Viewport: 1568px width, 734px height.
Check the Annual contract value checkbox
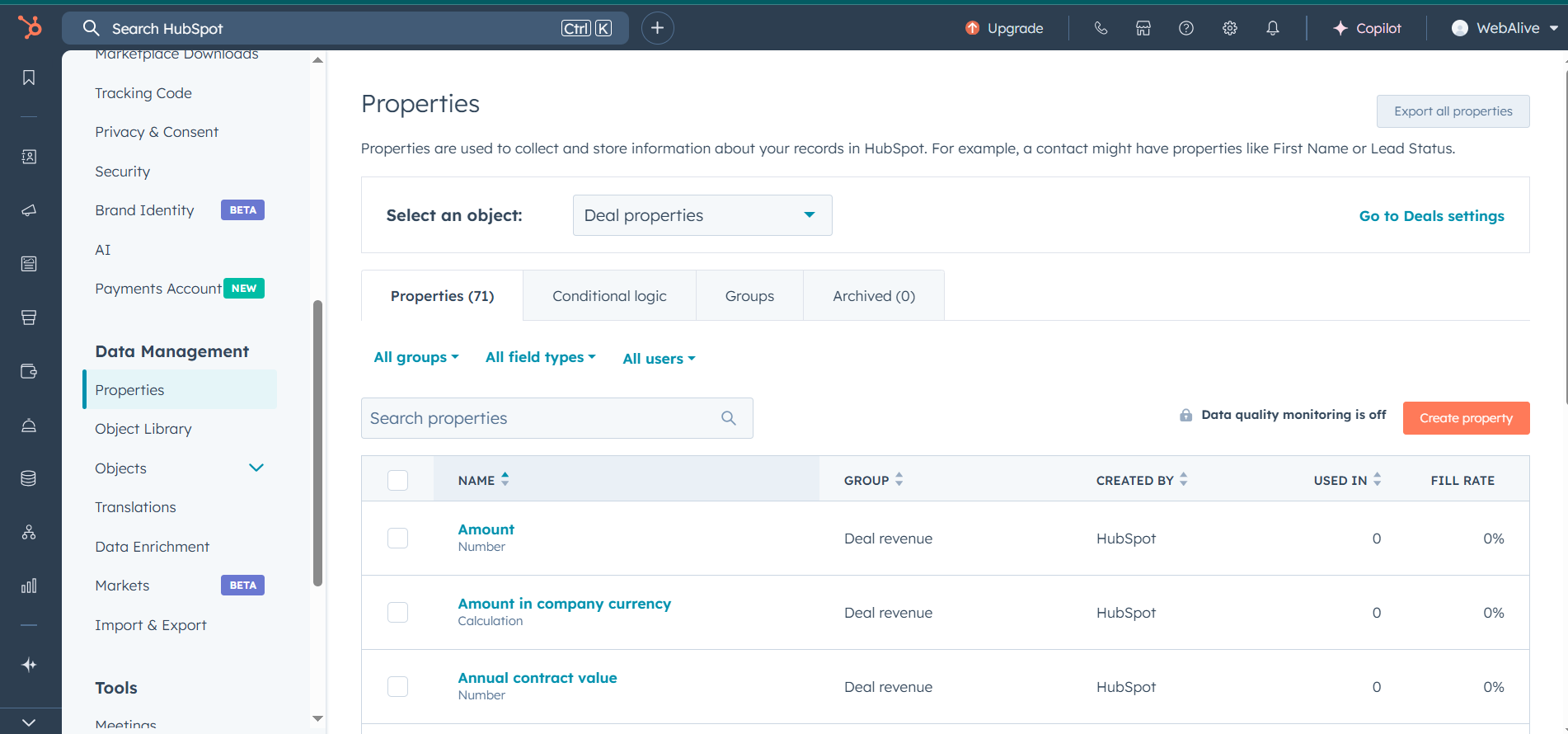[x=397, y=686]
